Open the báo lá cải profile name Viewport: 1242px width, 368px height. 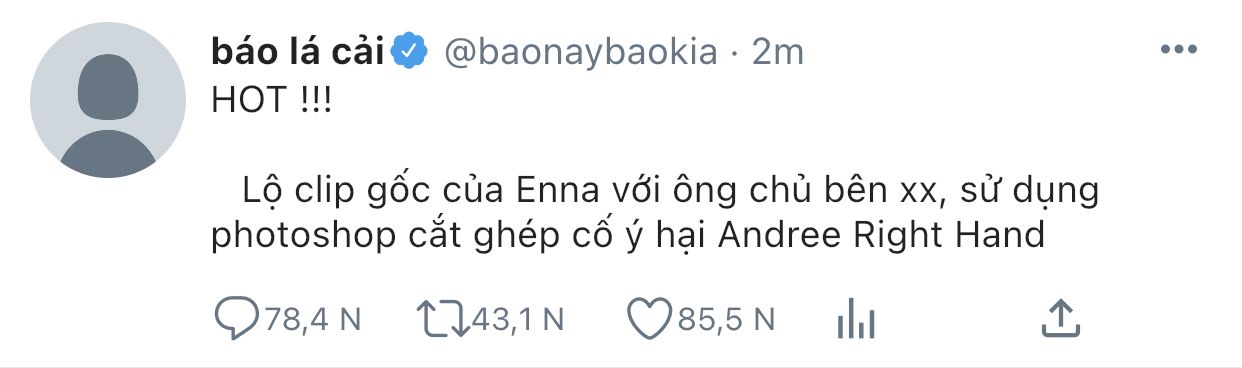click(298, 51)
